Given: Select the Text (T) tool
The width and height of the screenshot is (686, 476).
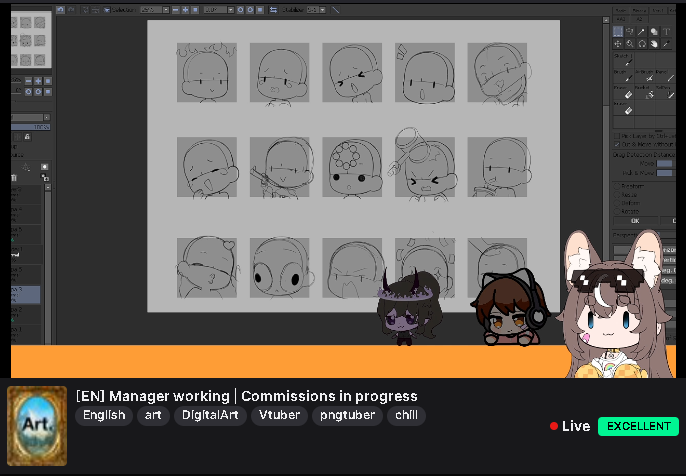Looking at the screenshot, I should 666,31.
